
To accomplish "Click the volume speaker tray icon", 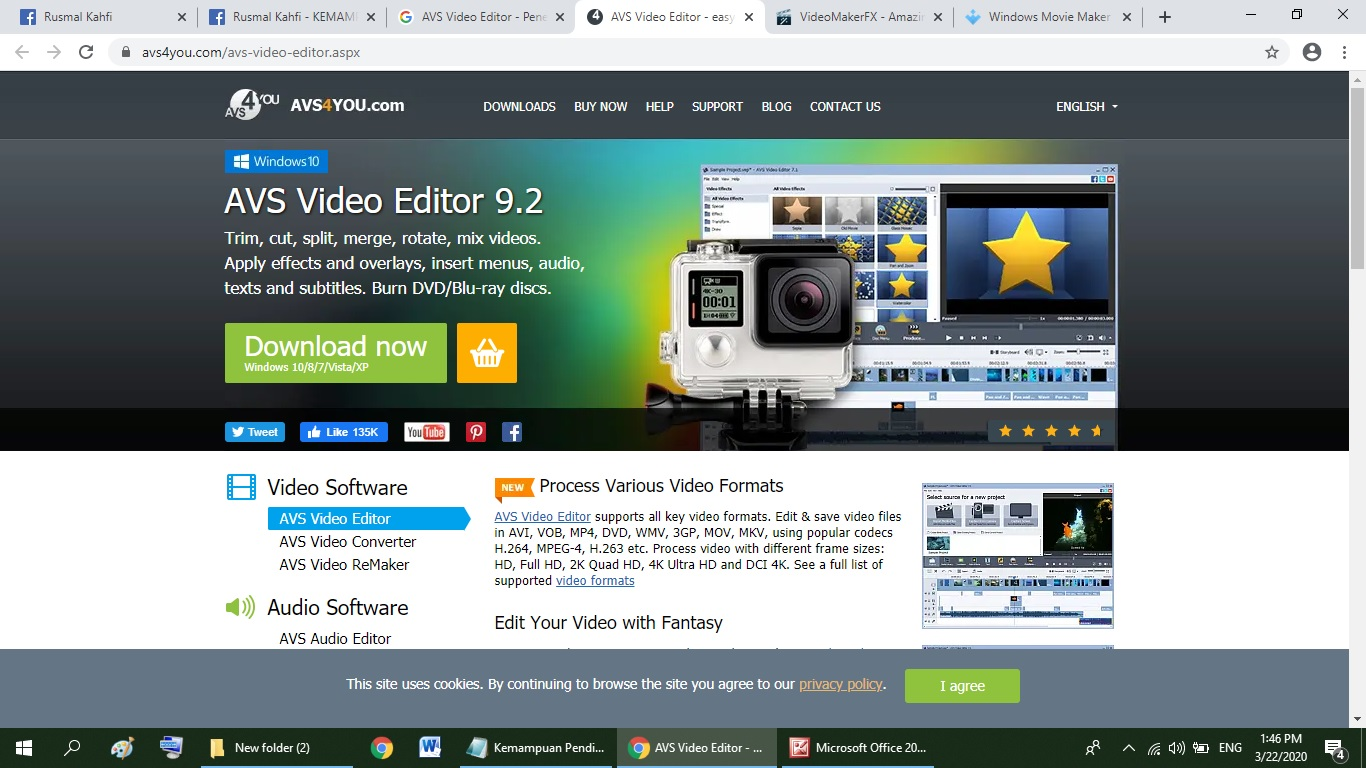I will [x=1177, y=748].
